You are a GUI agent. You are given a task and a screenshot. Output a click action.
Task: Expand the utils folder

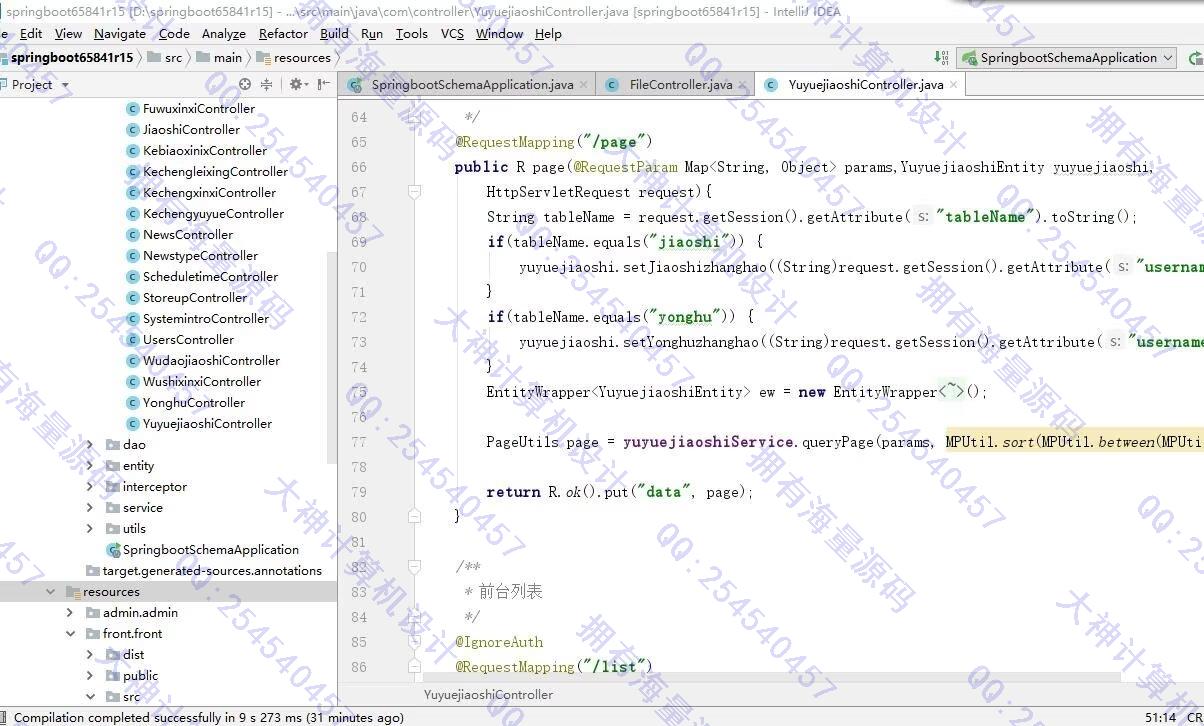coord(89,528)
